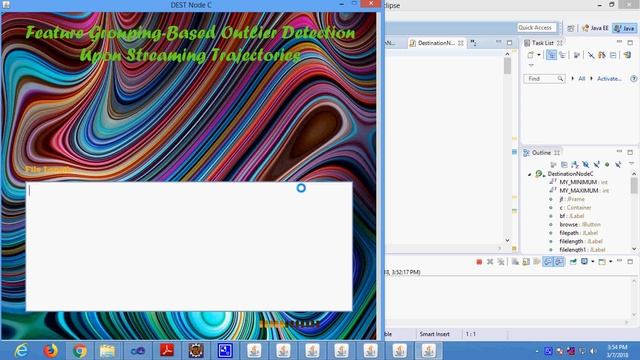Expand the arrow before Activate...
The image size is (640, 360).
592,78
